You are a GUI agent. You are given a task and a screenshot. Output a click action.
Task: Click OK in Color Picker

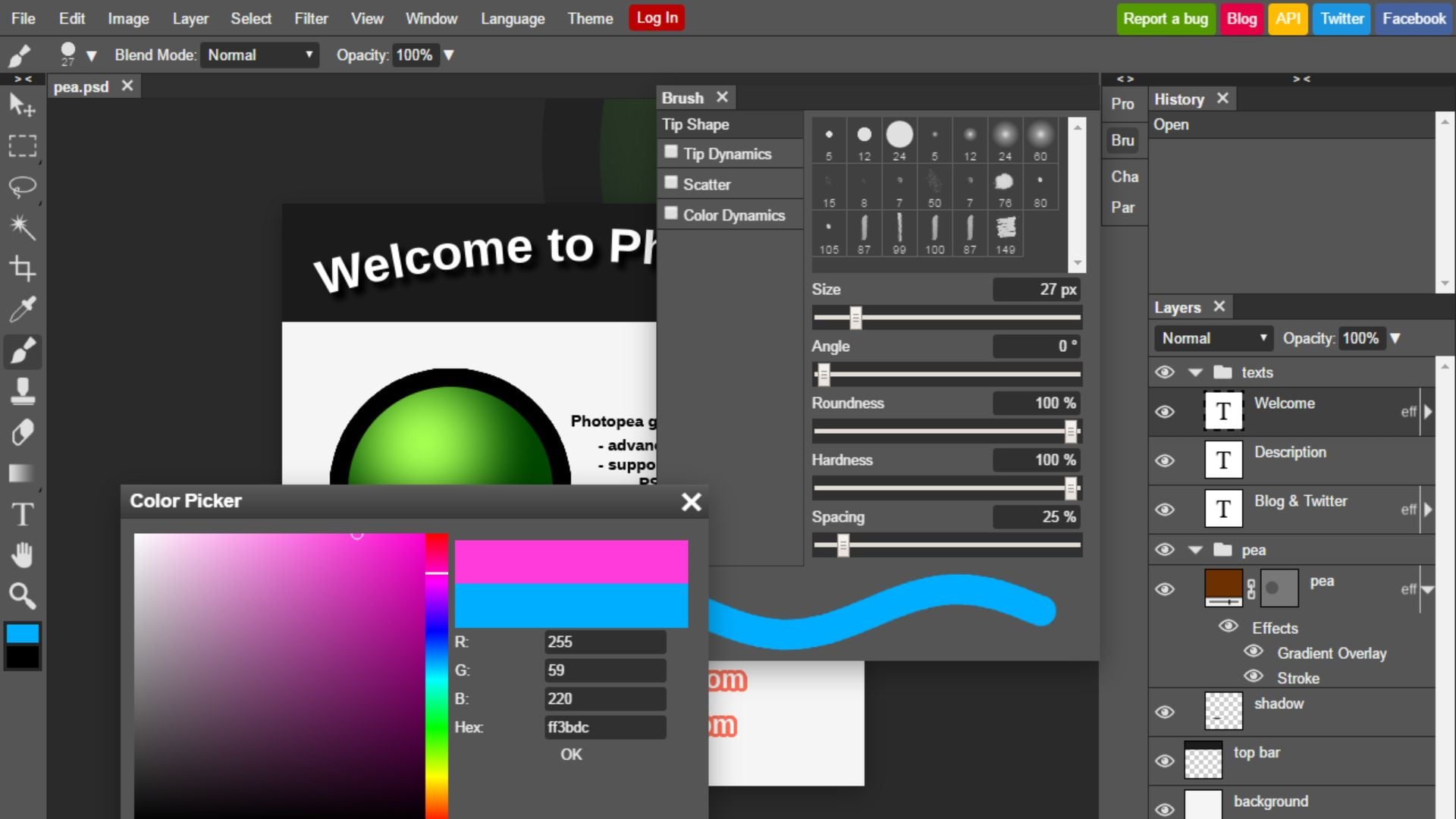click(571, 755)
